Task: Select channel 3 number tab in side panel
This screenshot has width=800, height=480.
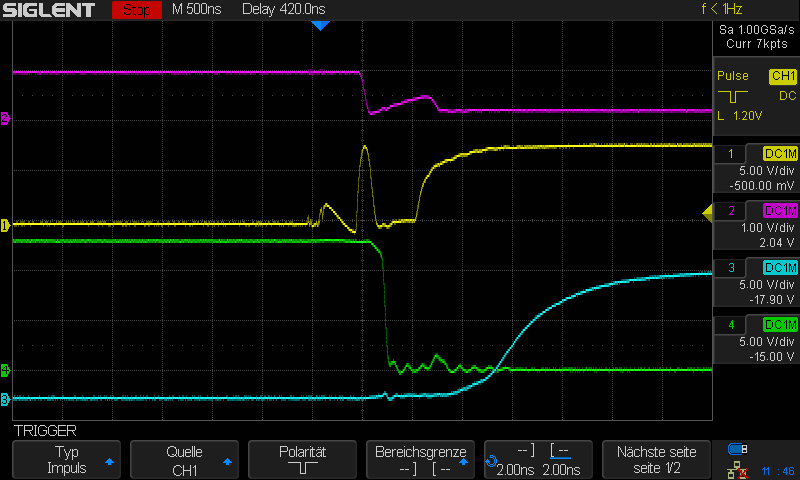Action: (731, 268)
